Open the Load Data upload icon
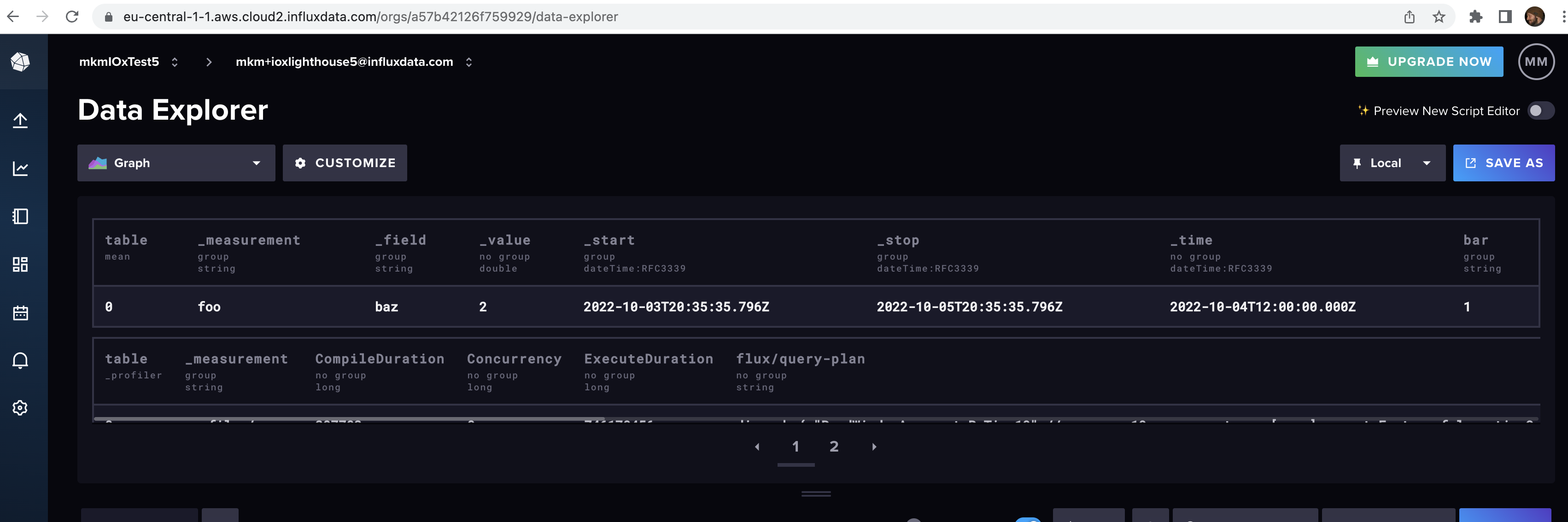This screenshot has width=1568, height=522. [x=20, y=120]
